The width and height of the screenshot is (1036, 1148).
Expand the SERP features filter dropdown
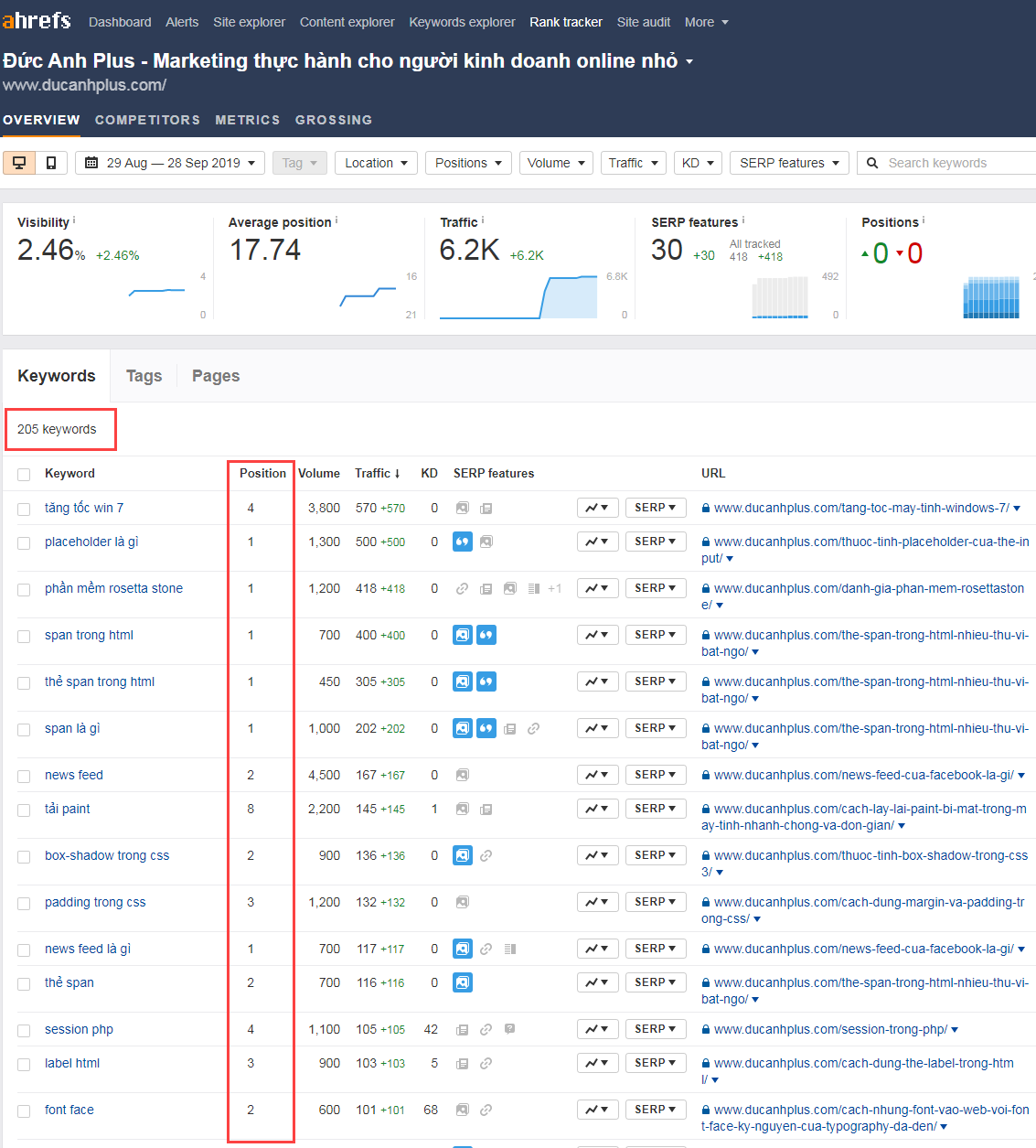tap(789, 163)
